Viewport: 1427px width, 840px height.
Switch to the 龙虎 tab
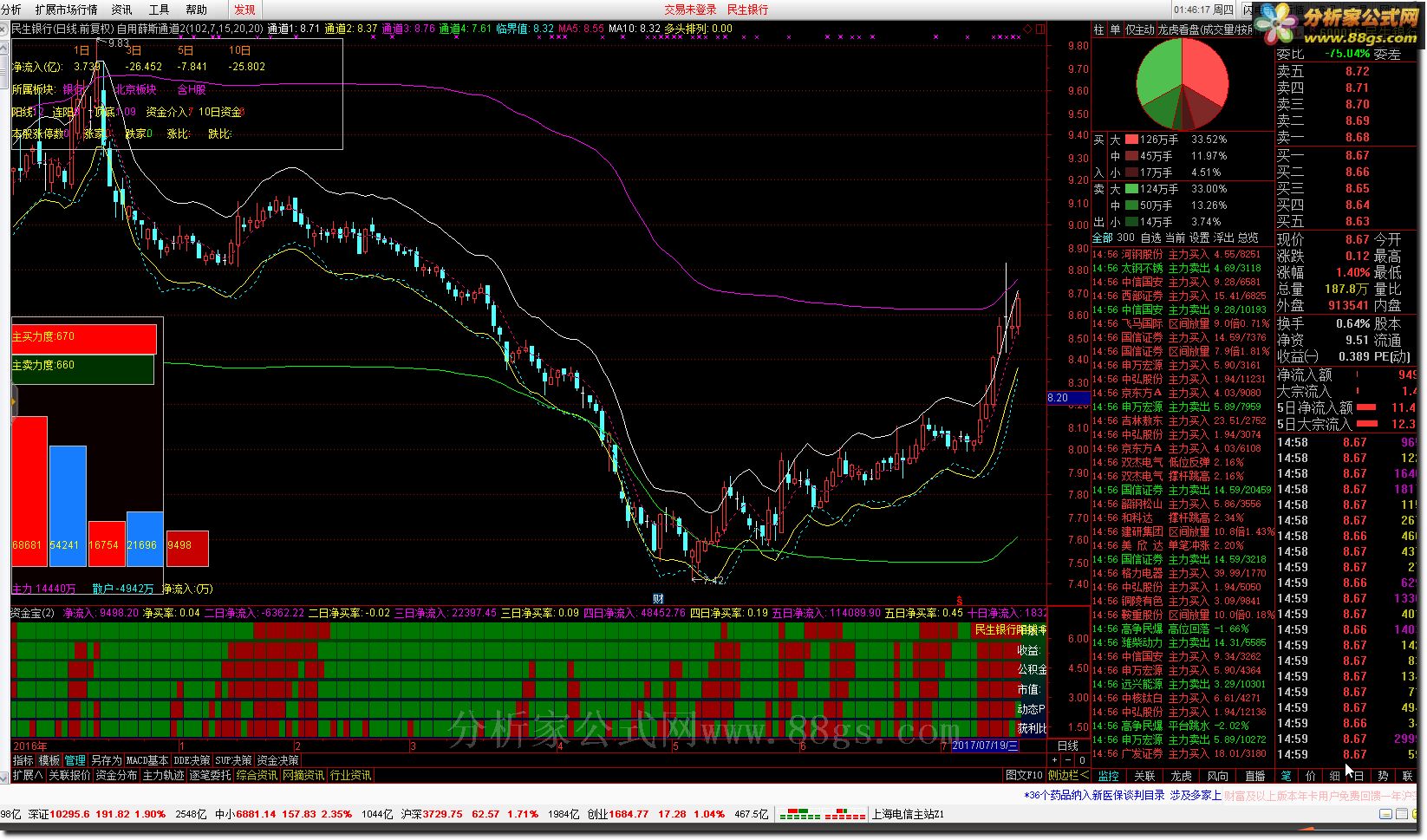click(1182, 776)
